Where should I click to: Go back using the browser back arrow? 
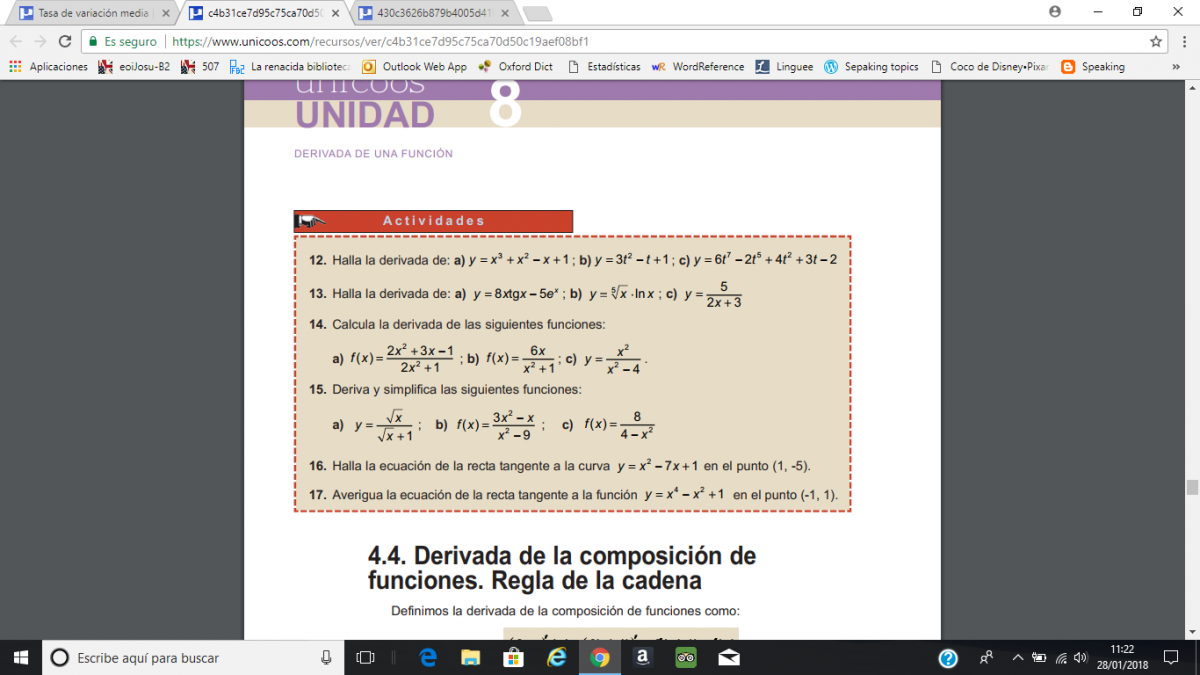point(16,41)
